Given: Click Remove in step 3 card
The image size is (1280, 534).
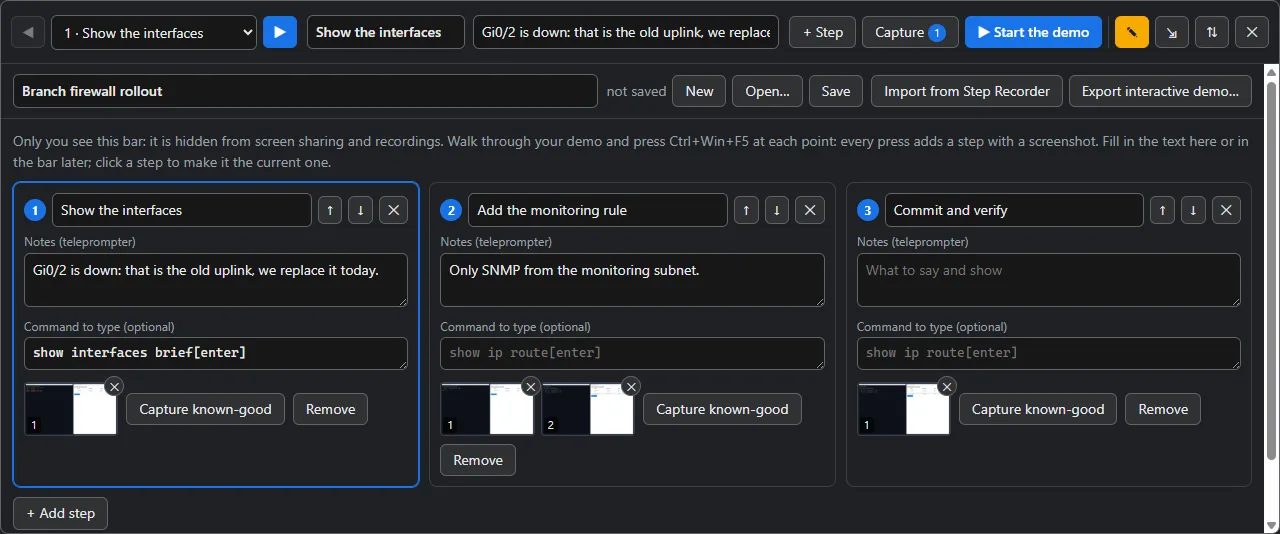Looking at the screenshot, I should 1163,409.
